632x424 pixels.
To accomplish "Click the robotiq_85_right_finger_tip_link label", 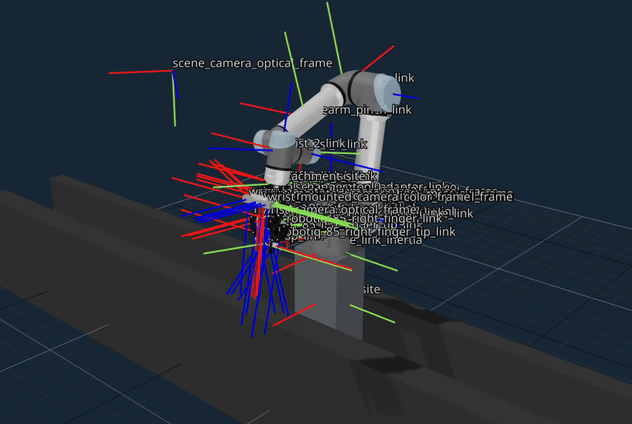I will pos(371,232).
